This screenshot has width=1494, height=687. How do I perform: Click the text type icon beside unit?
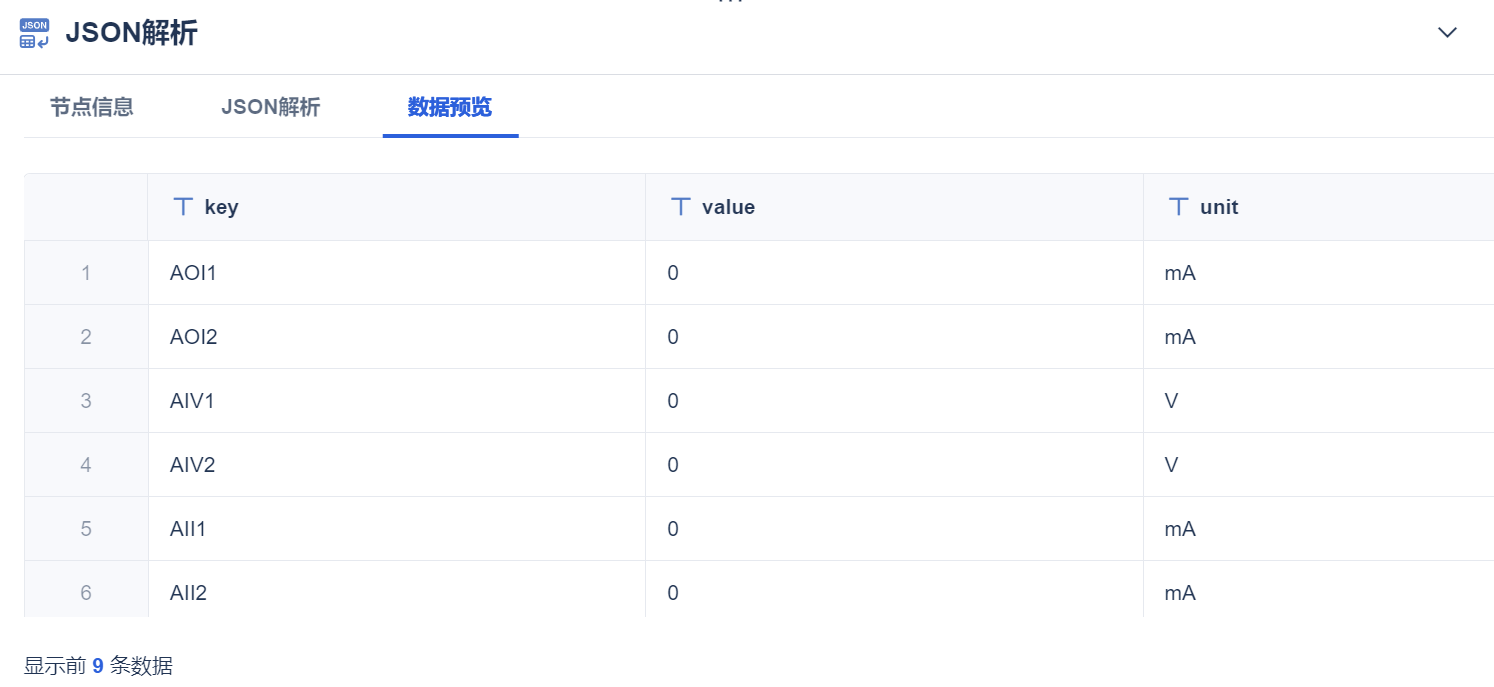pos(1179,207)
